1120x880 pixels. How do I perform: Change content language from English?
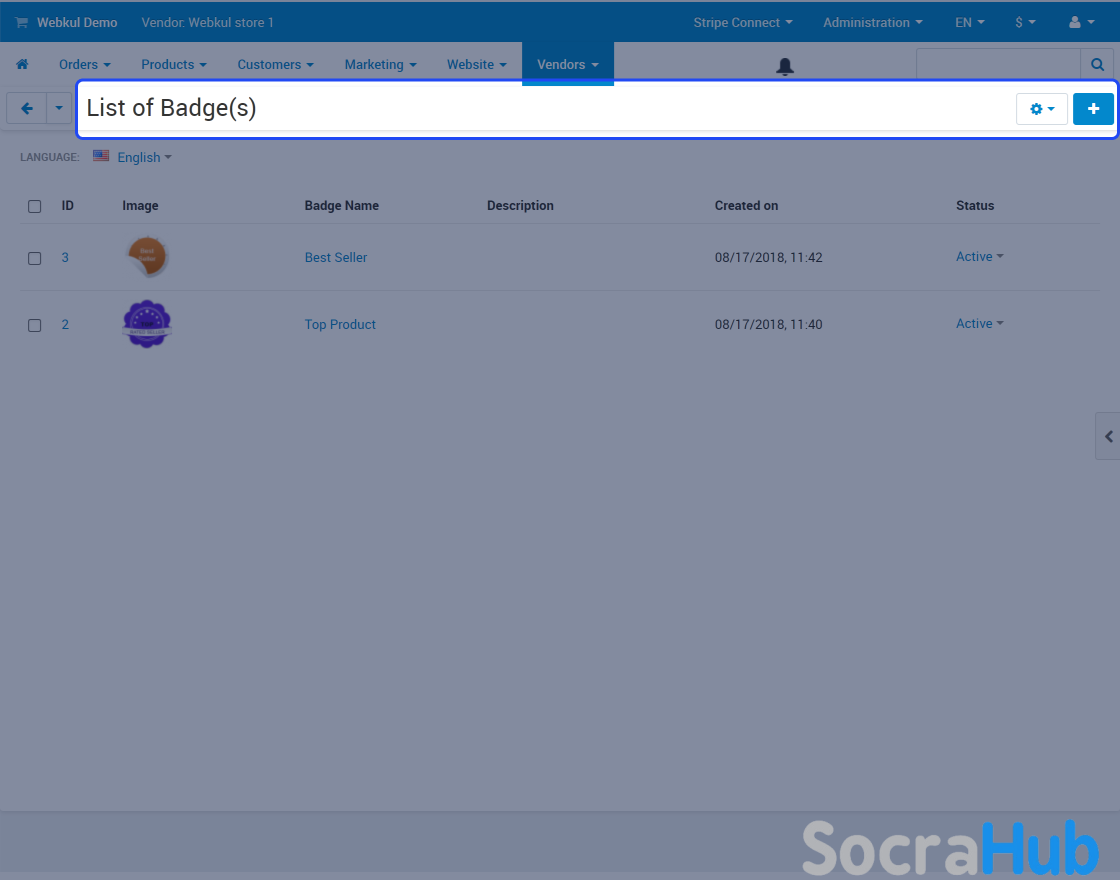[144, 157]
